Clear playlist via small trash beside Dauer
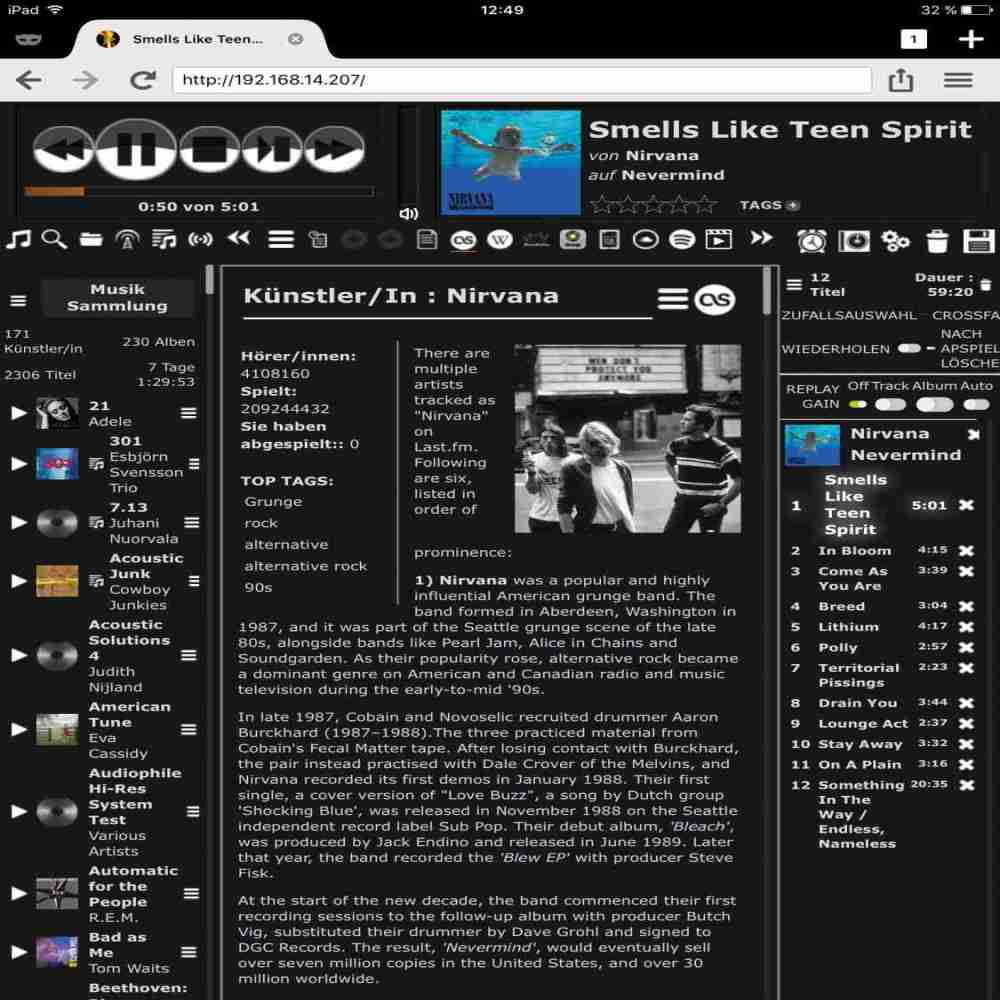 [x=985, y=284]
